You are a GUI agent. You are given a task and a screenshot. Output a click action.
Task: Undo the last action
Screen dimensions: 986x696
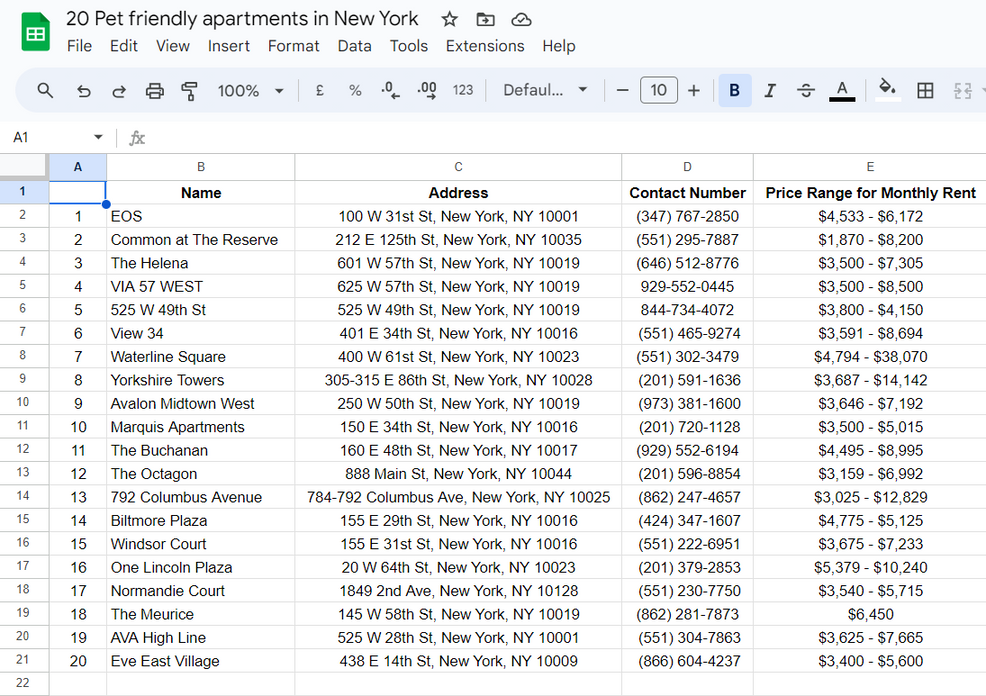coord(83,91)
